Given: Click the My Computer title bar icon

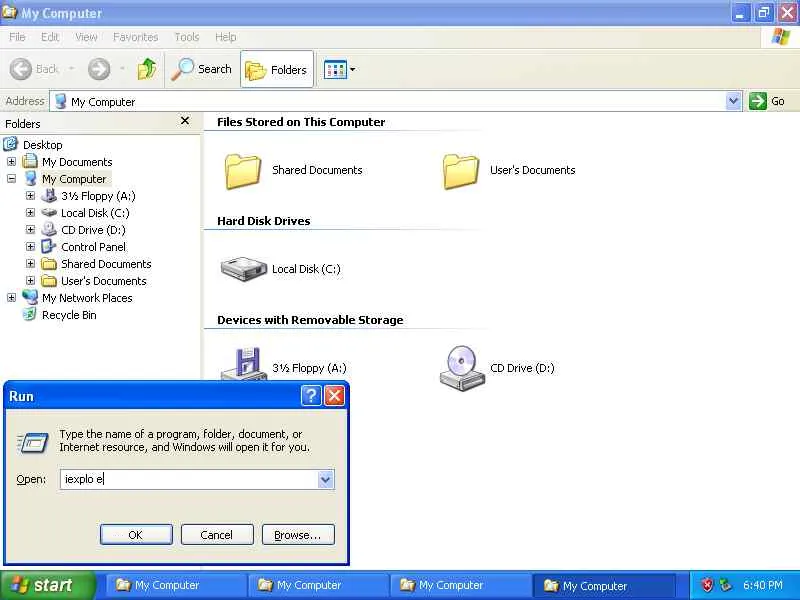Looking at the screenshot, I should click(10, 11).
